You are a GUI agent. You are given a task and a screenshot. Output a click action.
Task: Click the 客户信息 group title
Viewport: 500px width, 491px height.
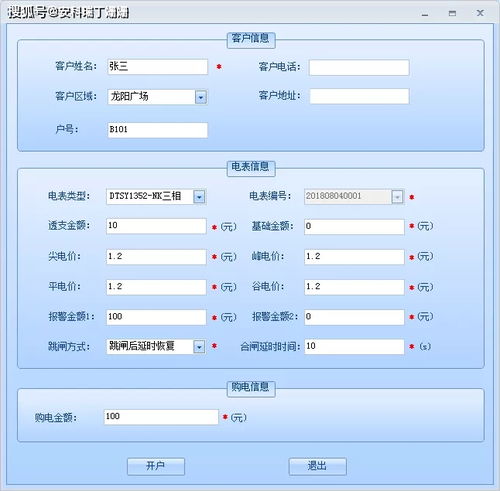click(251, 39)
